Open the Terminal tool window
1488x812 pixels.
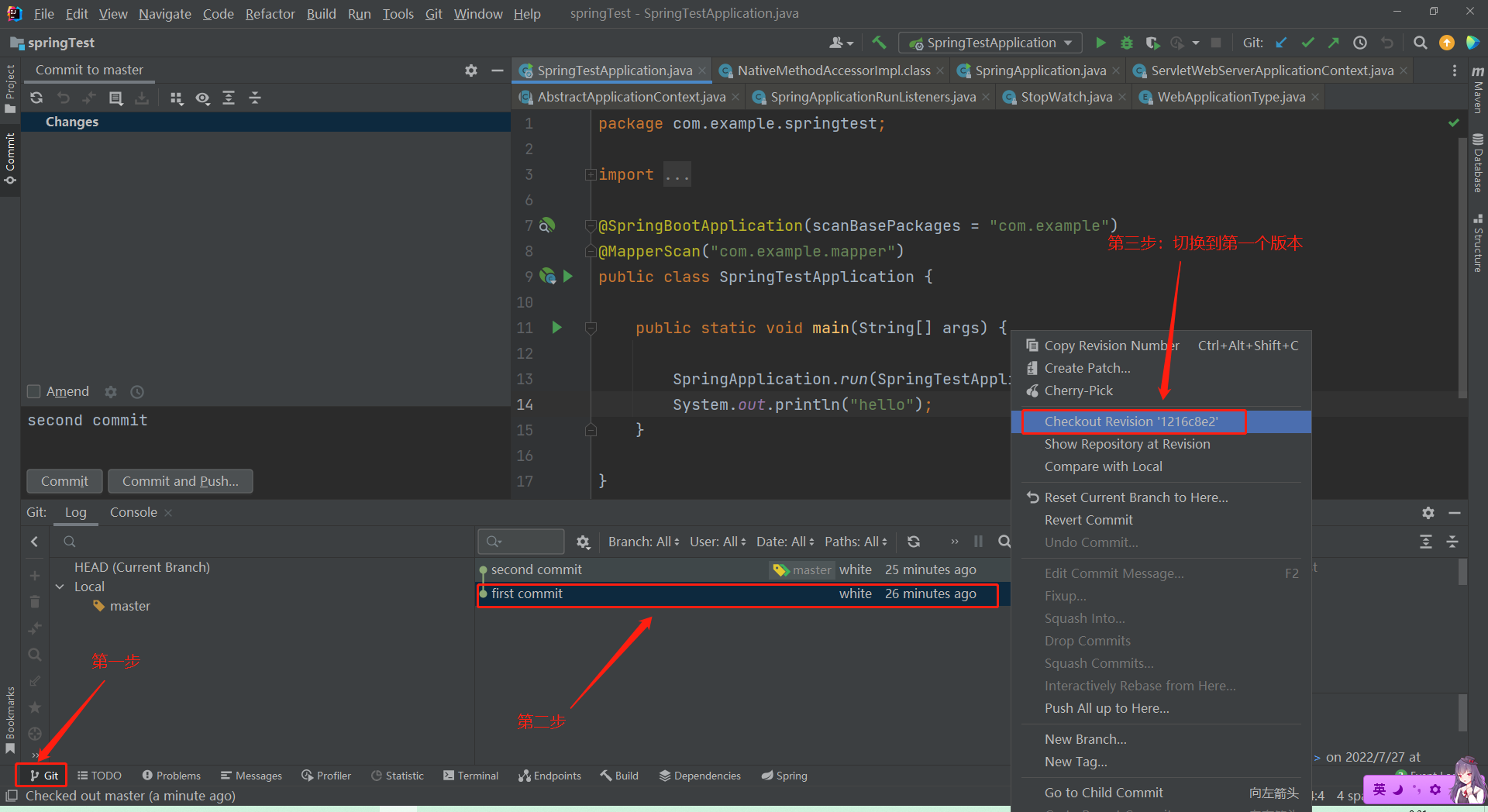coord(470,776)
